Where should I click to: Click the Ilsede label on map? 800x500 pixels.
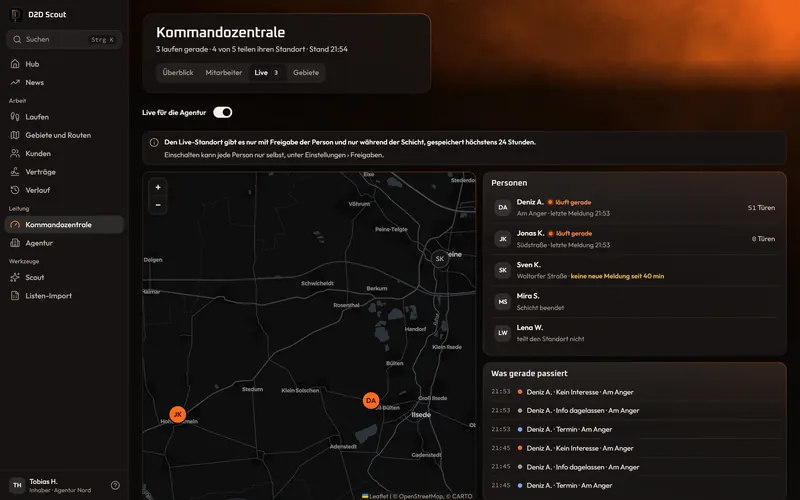[421, 415]
